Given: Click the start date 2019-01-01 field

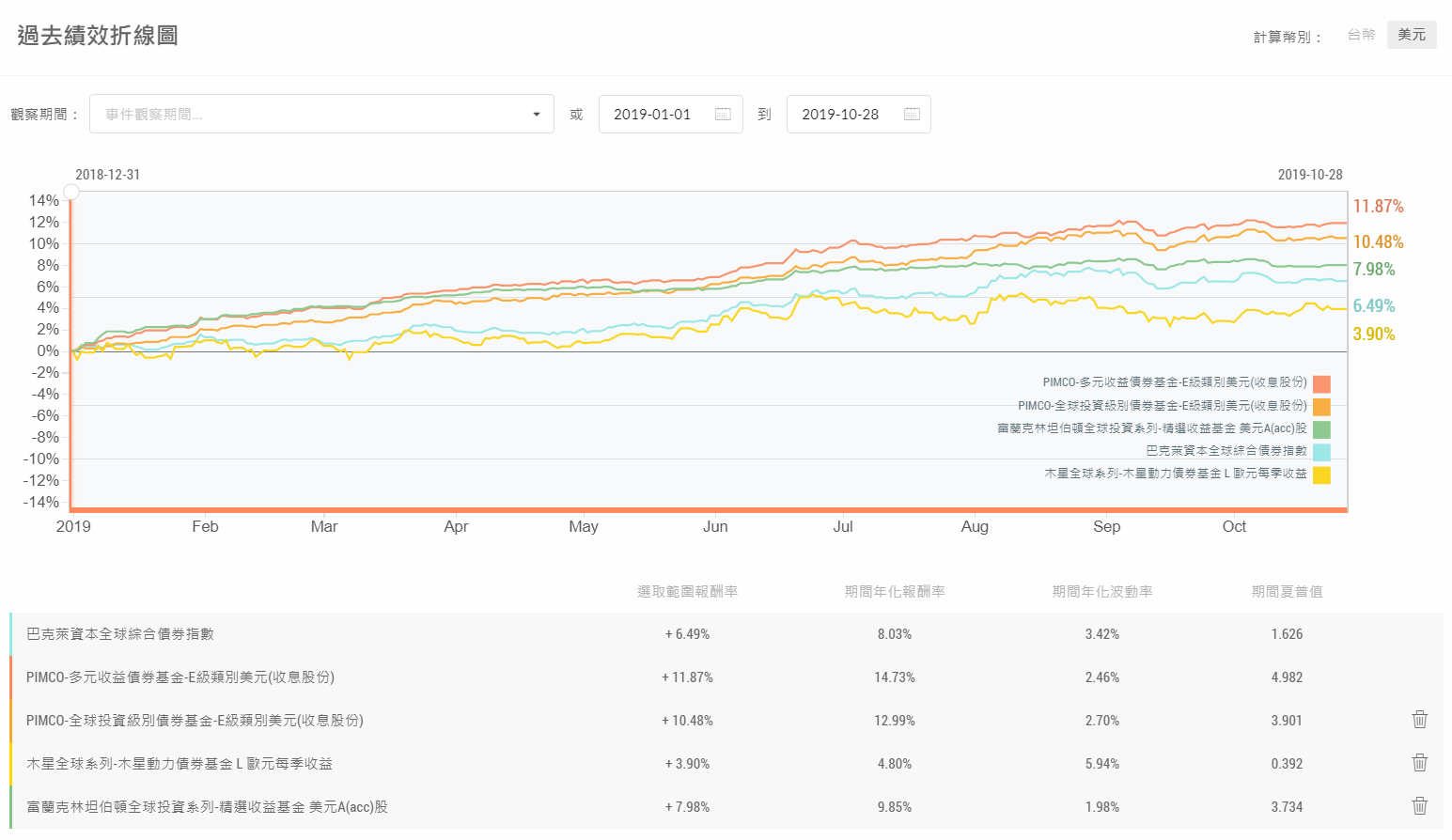Looking at the screenshot, I should tap(653, 114).
